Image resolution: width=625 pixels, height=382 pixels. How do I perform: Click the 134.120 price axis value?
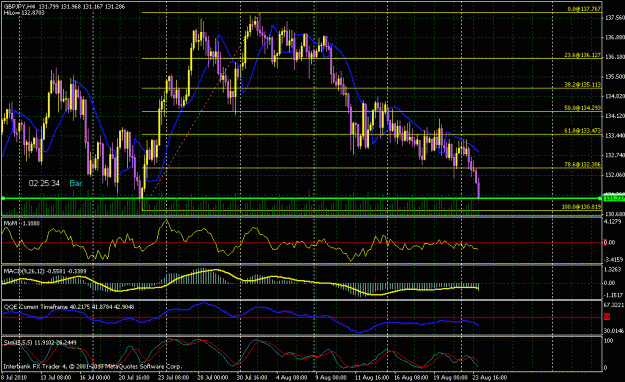(615, 116)
